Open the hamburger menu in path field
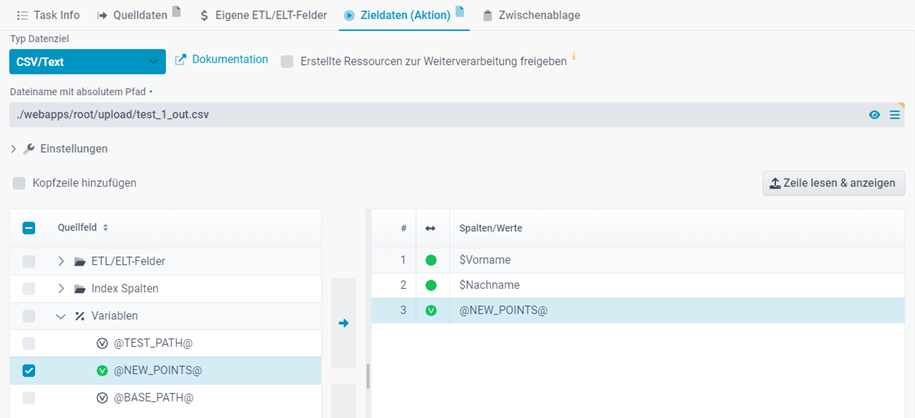Screen dimensions: 915x418 tap(895, 115)
